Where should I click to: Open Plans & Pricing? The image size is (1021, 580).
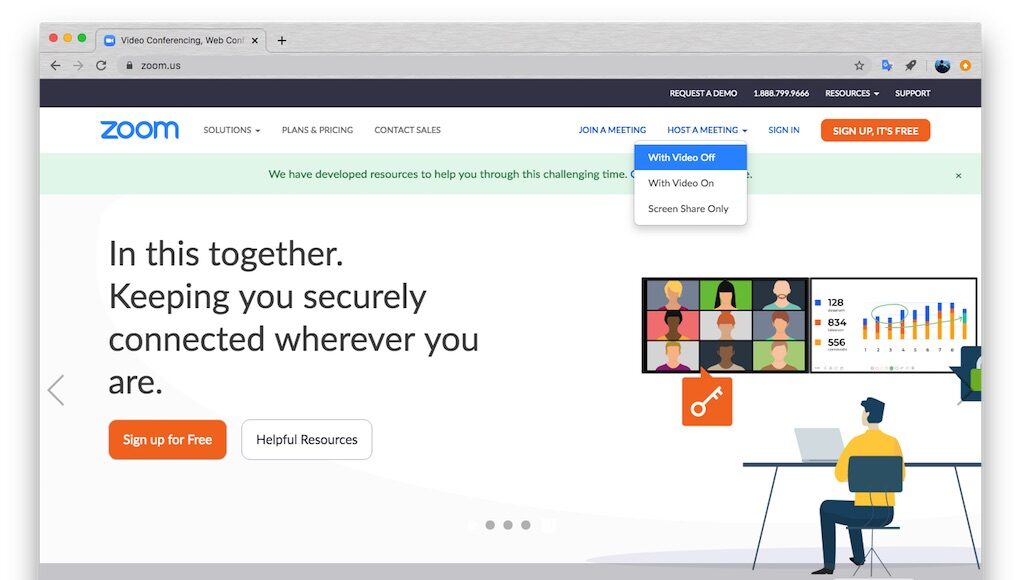[317, 130]
